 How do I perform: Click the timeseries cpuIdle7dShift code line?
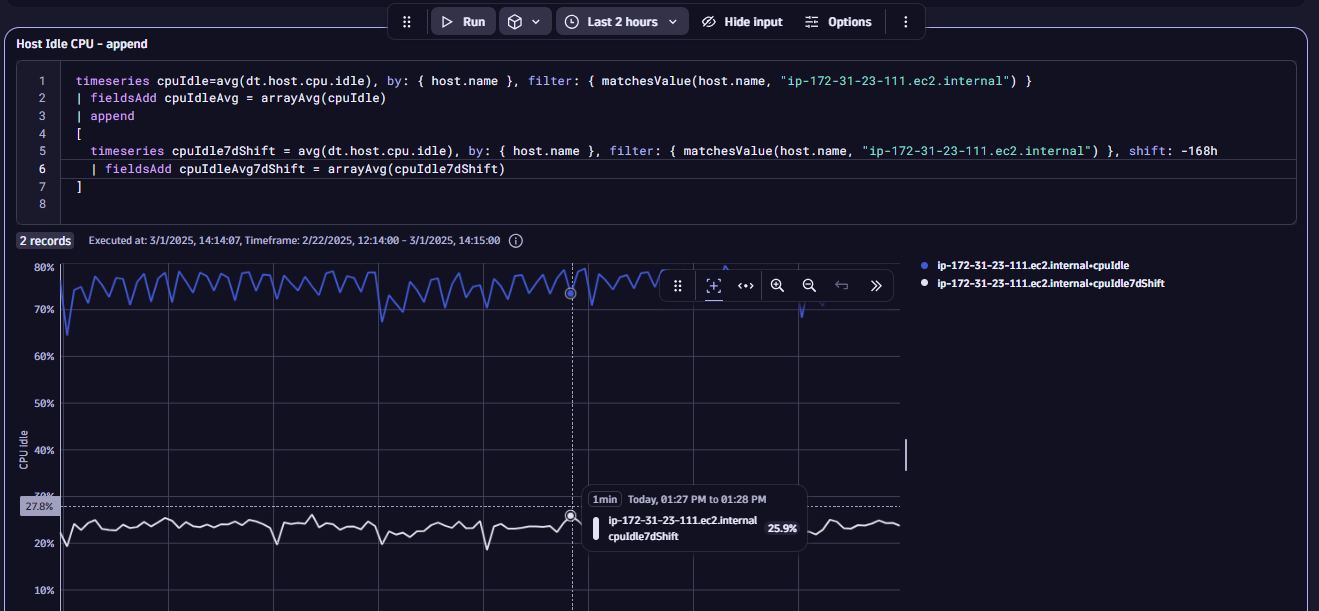pyautogui.click(x=653, y=151)
